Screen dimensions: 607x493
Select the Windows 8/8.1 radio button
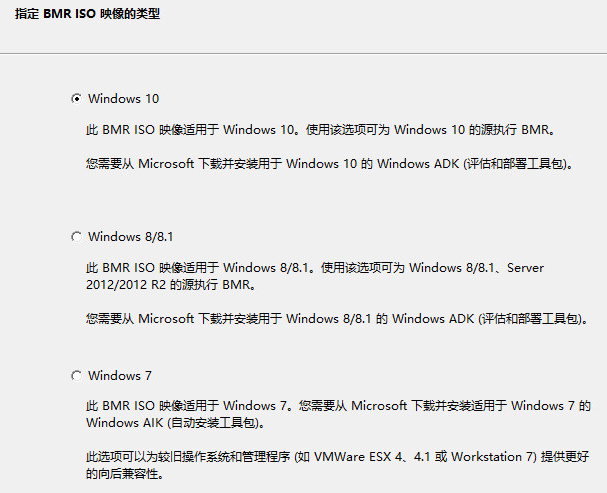76,237
